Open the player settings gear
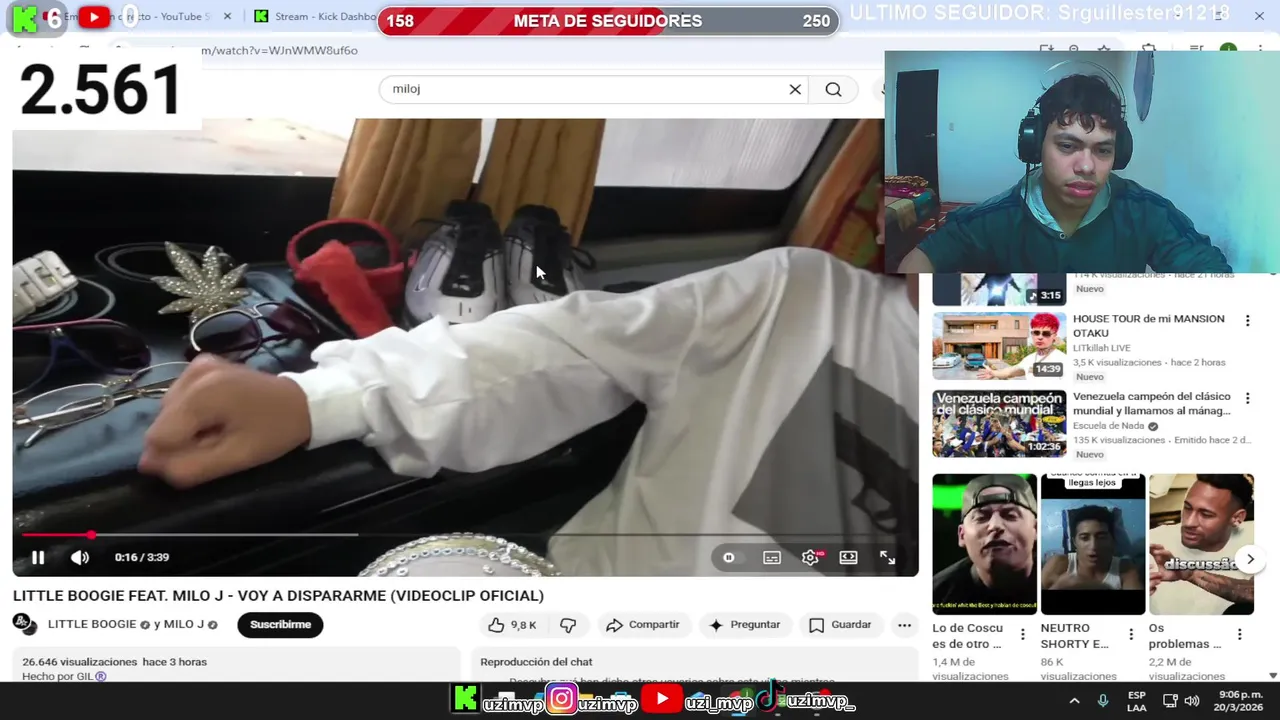Viewport: 1280px width, 720px height. (x=810, y=558)
